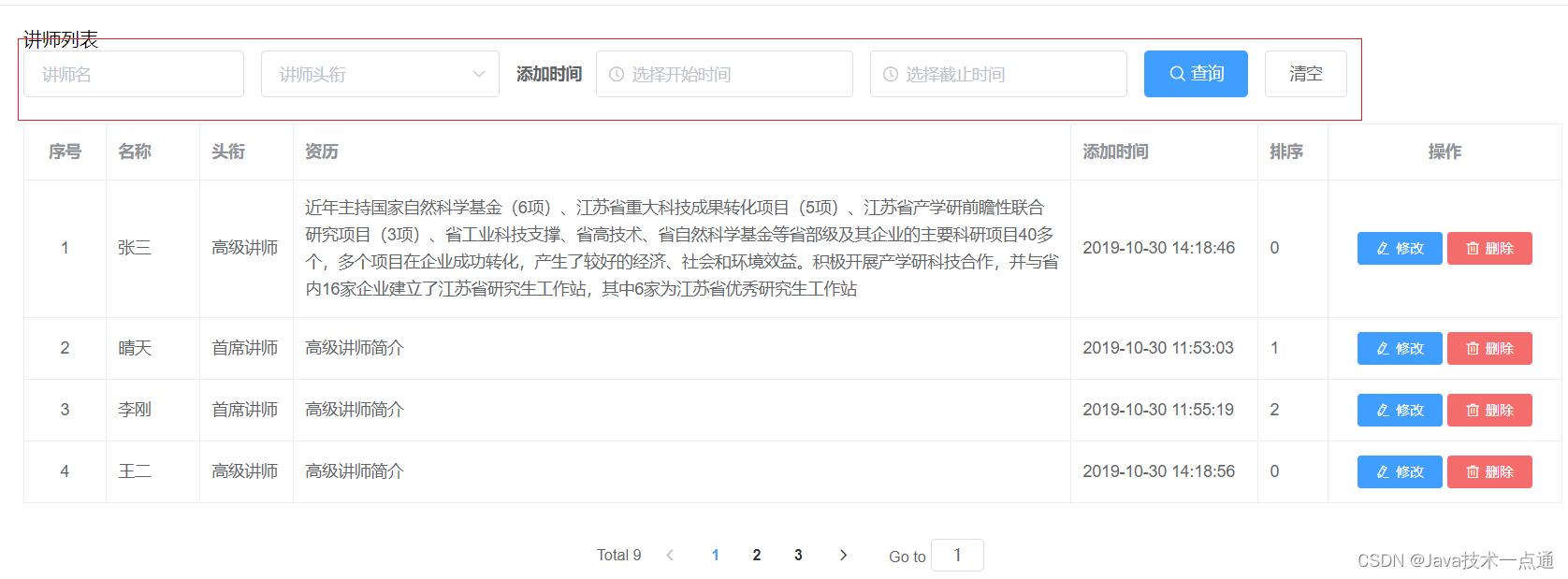
Task: Click 删除 button for 张三
Action: point(1489,248)
